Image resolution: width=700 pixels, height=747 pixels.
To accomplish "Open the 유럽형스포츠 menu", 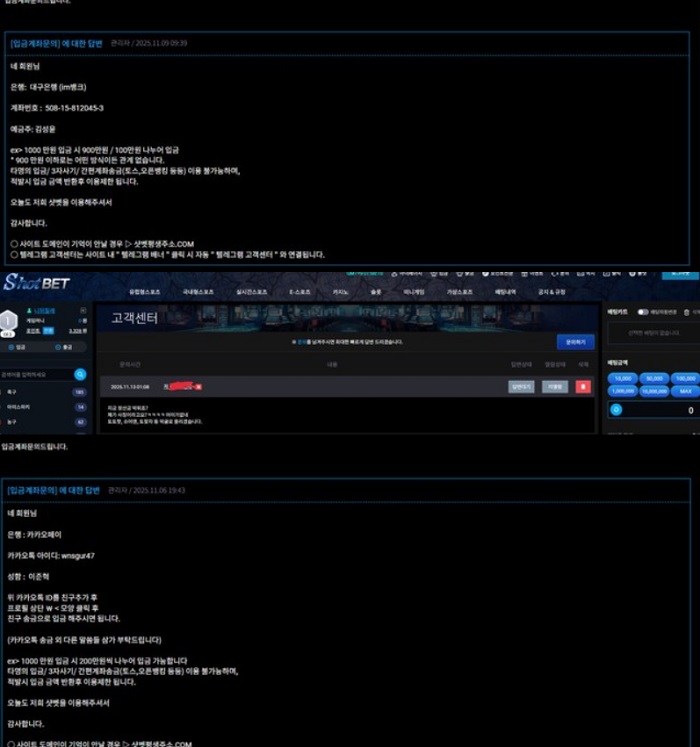I will click(144, 291).
